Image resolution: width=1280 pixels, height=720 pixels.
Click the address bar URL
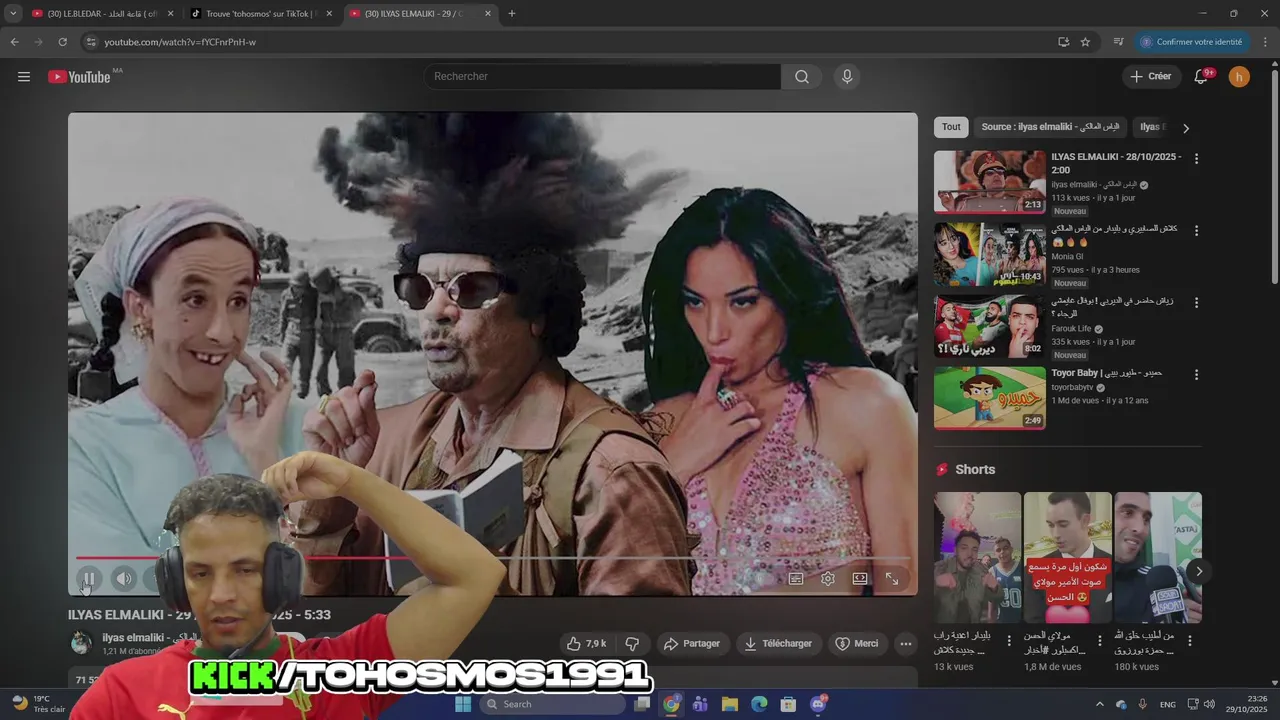pos(180,42)
